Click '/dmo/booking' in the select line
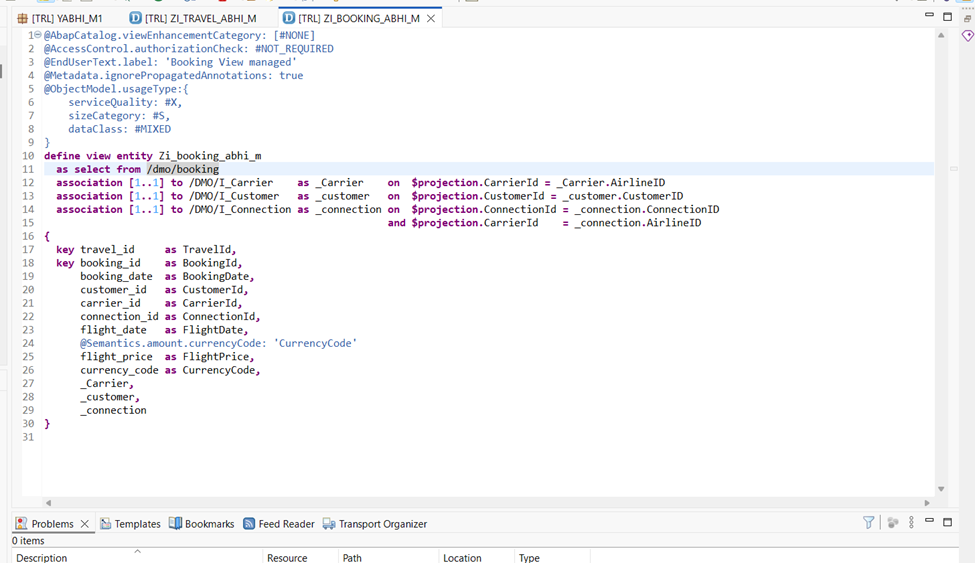The image size is (975, 563). pyautogui.click(x=183, y=169)
